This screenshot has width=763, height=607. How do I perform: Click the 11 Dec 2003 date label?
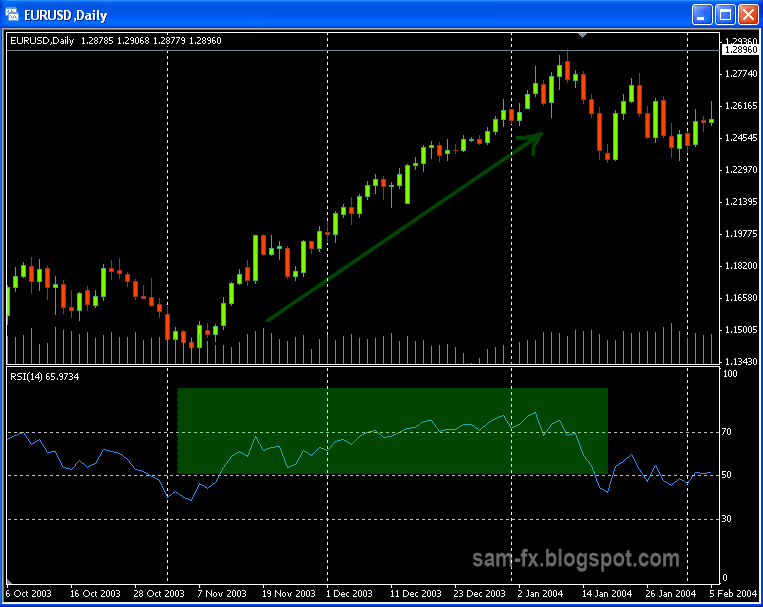click(416, 593)
